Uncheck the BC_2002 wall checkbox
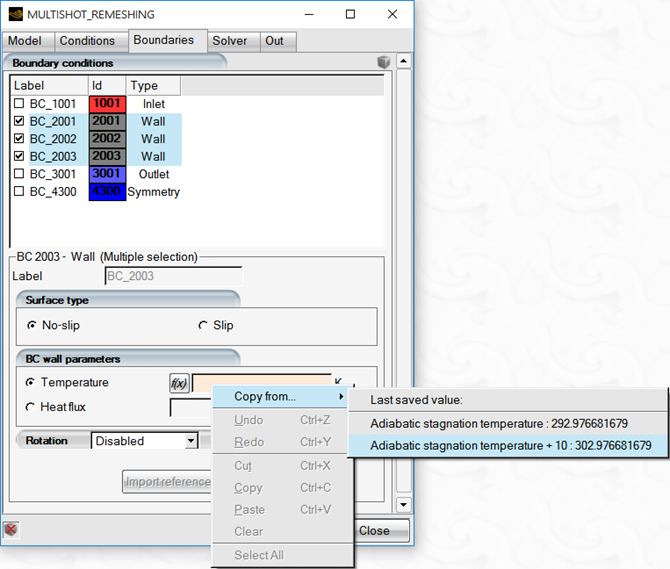The height and width of the screenshot is (569, 670). click(x=19, y=139)
